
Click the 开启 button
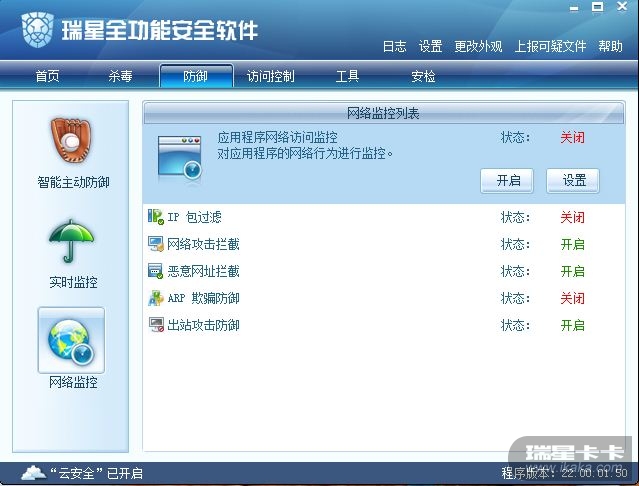[x=507, y=180]
